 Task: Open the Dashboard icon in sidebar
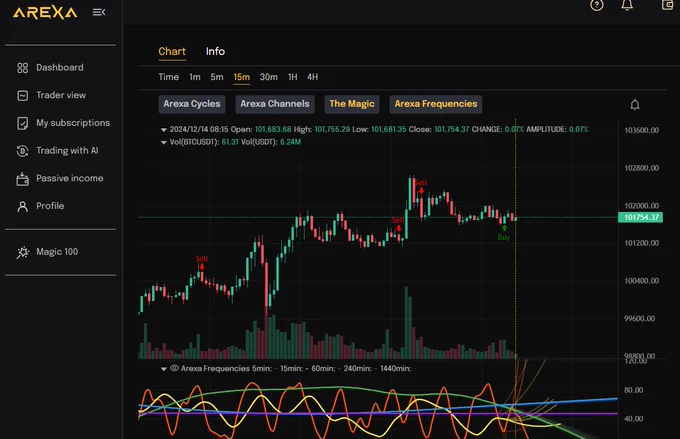[23, 68]
